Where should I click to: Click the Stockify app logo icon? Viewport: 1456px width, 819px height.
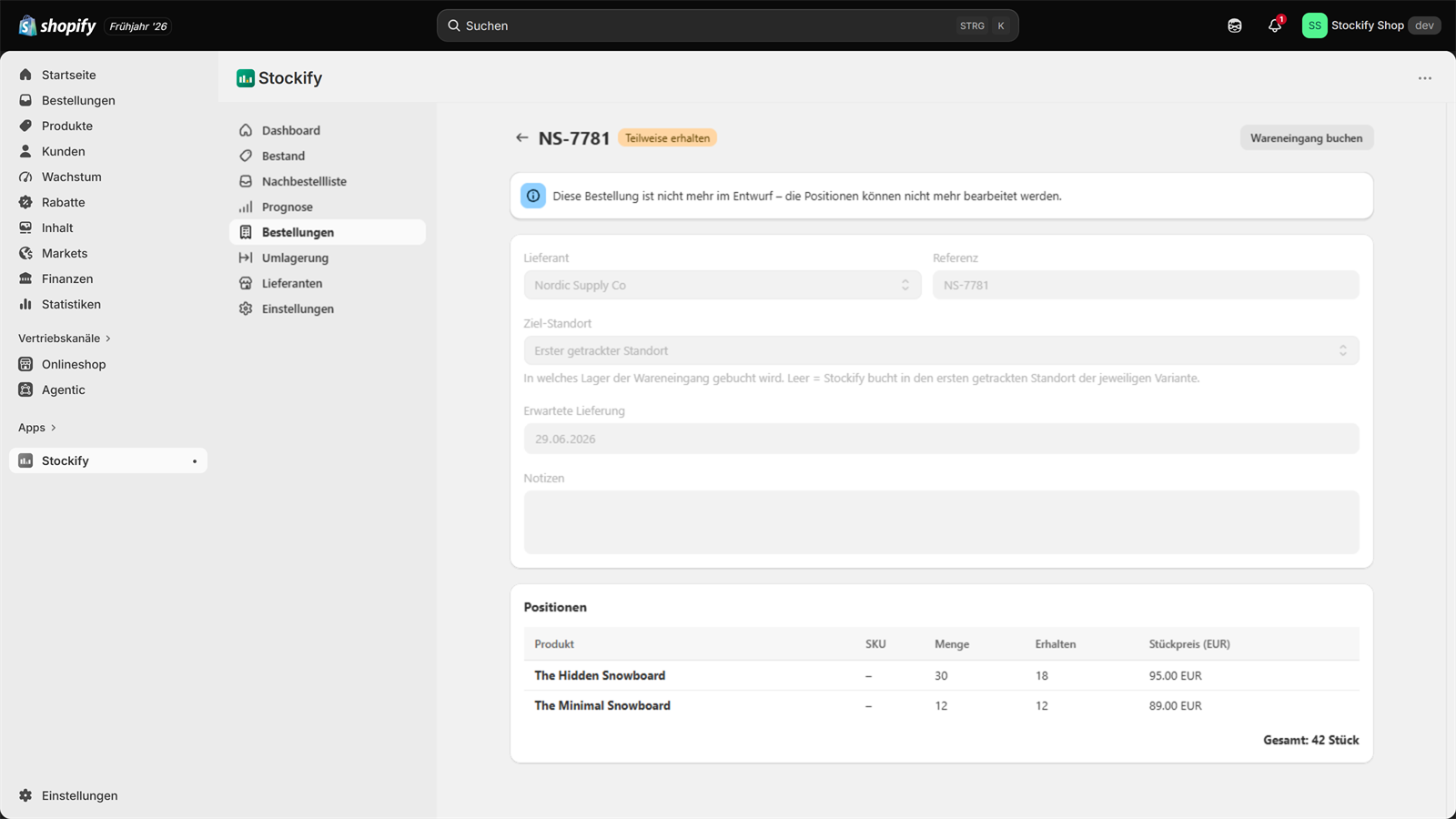245,78
